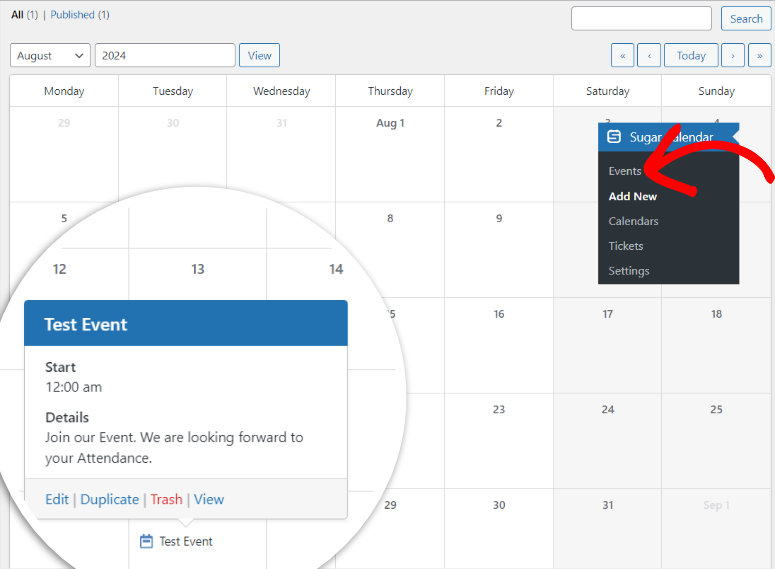Open the August month dropdown
Screen dimensions: 775x569
click(x=50, y=55)
